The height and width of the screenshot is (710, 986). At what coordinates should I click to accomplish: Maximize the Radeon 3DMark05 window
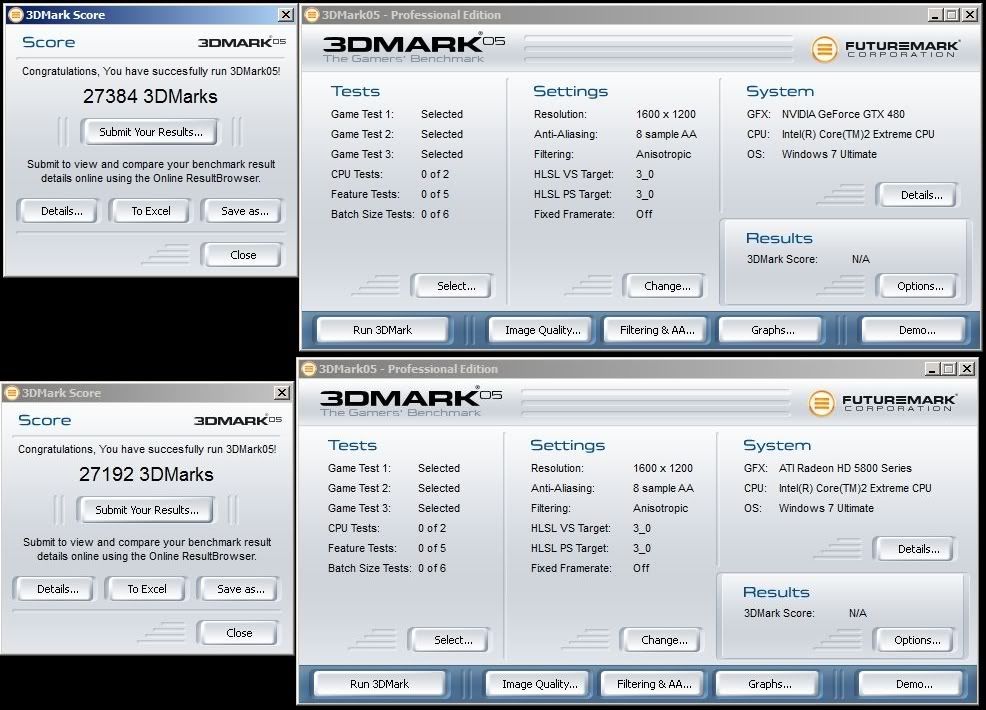[x=949, y=369]
